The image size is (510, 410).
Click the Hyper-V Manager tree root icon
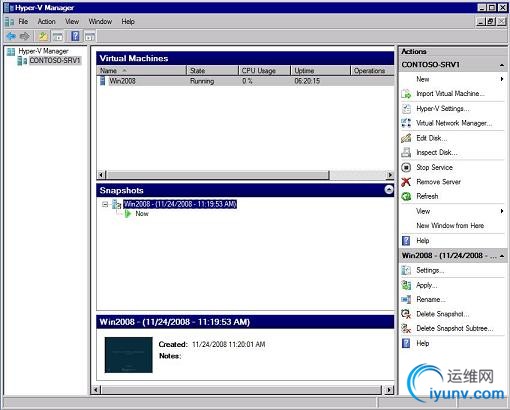pos(11,51)
